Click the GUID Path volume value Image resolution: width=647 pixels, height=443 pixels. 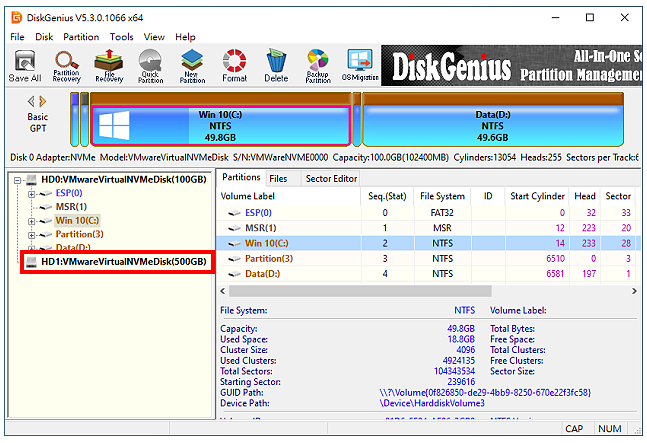tap(485, 393)
